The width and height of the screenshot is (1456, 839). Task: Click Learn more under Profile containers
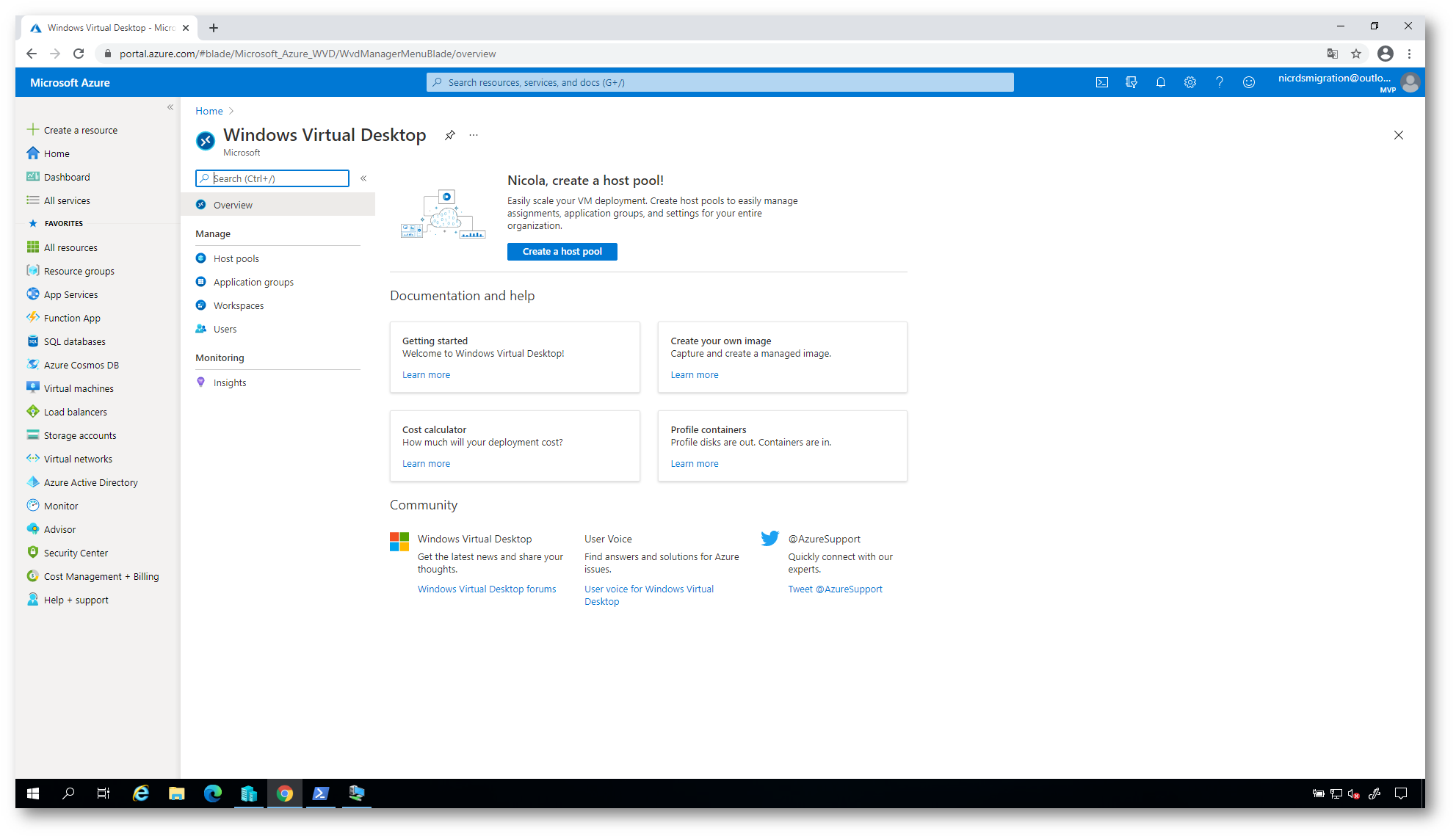(694, 463)
